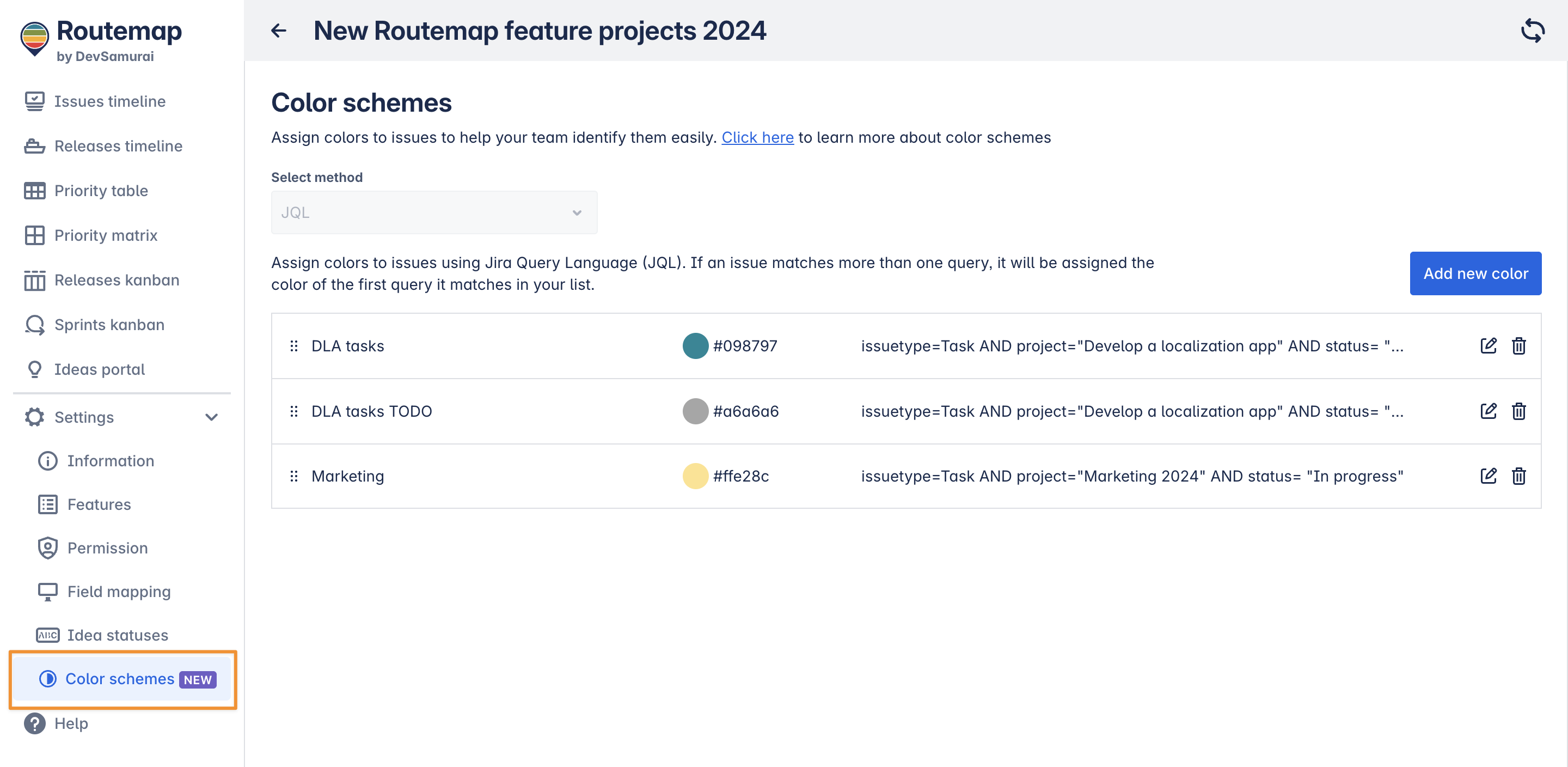The width and height of the screenshot is (1568, 767).
Task: Delete the Marketing color scheme
Action: click(1518, 476)
